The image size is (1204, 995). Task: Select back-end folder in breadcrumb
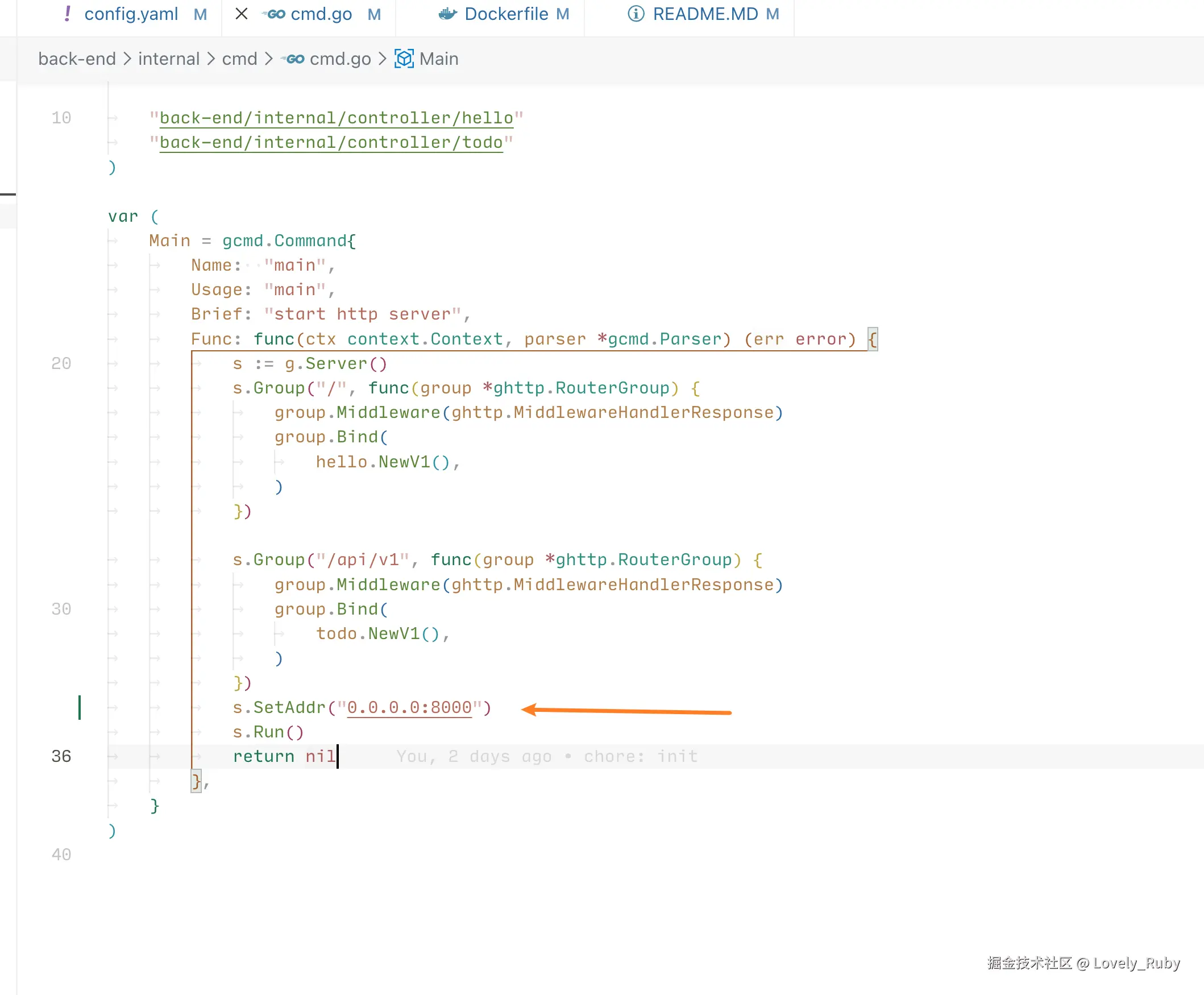tap(77, 59)
